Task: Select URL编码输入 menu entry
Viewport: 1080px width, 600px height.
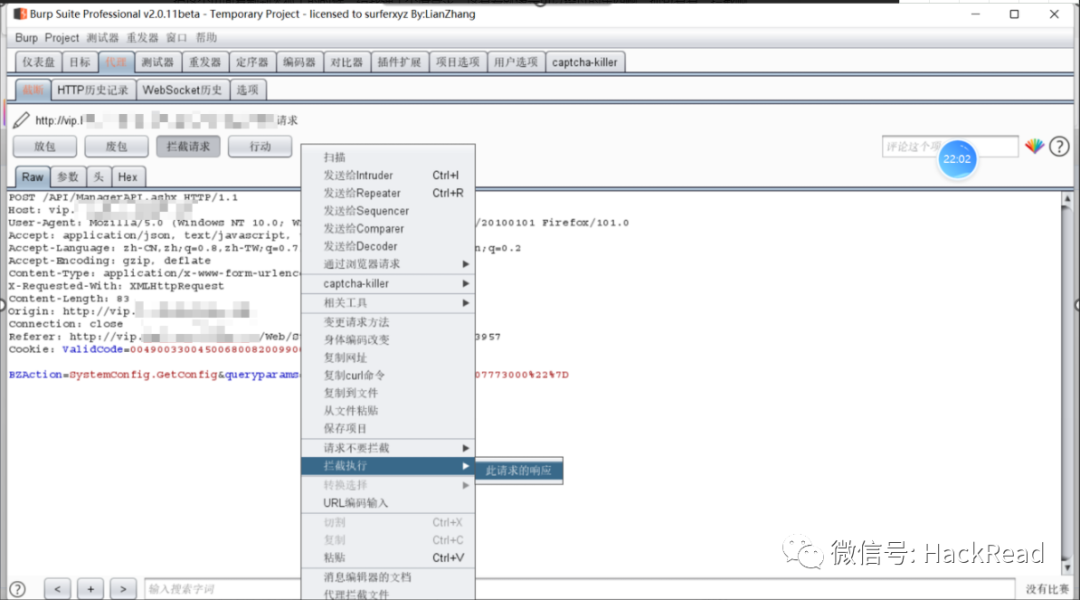Action: (388, 503)
